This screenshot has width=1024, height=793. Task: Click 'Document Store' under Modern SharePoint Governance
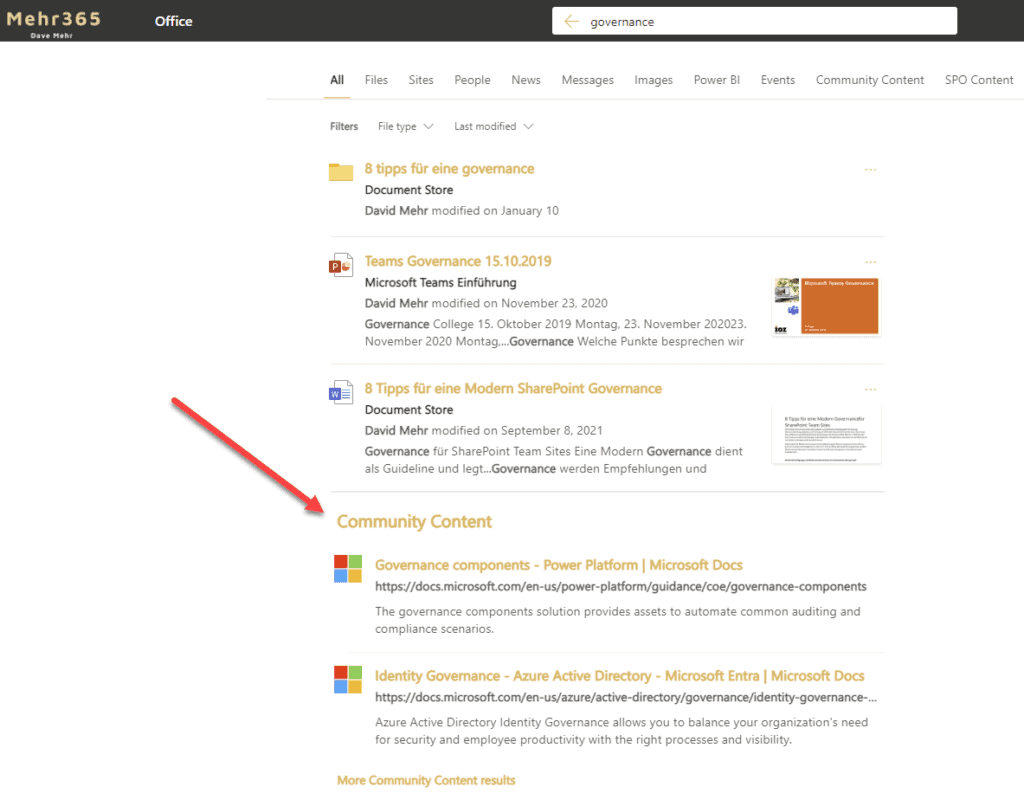pyautogui.click(x=409, y=410)
